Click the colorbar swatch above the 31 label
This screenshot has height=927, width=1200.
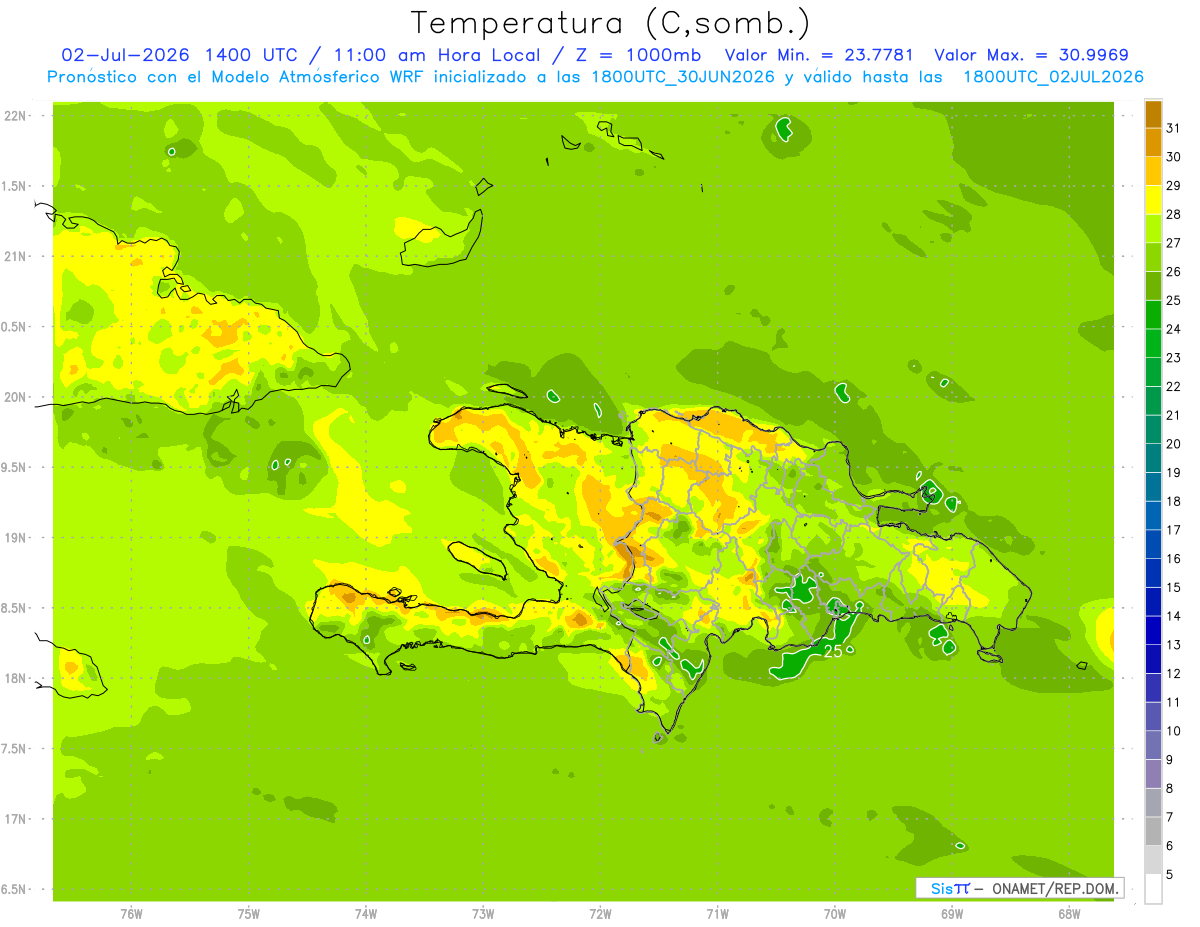tap(1153, 114)
